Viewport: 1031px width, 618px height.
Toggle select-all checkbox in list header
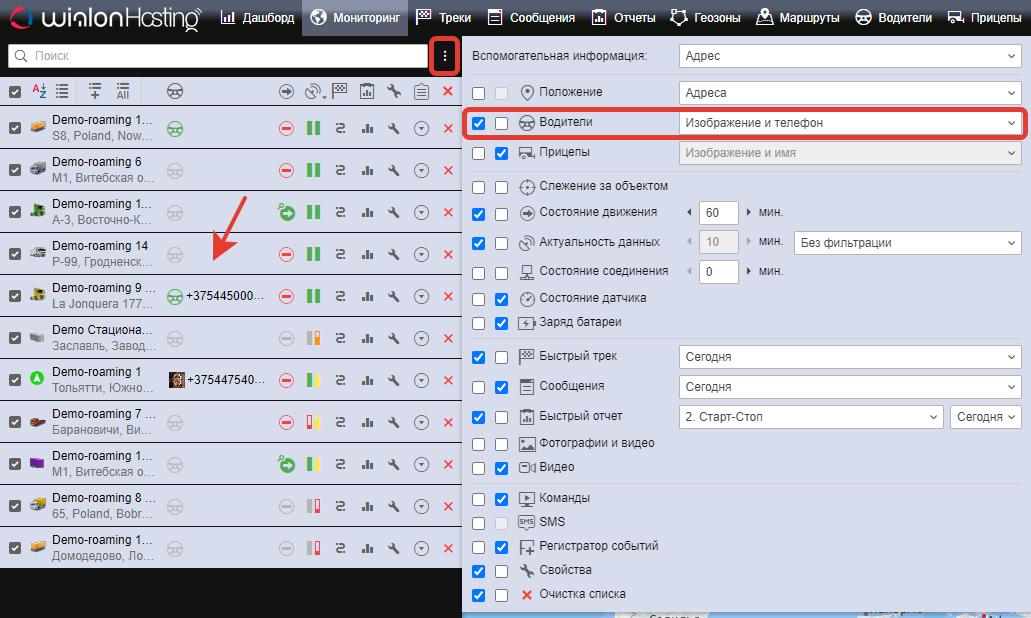15,92
